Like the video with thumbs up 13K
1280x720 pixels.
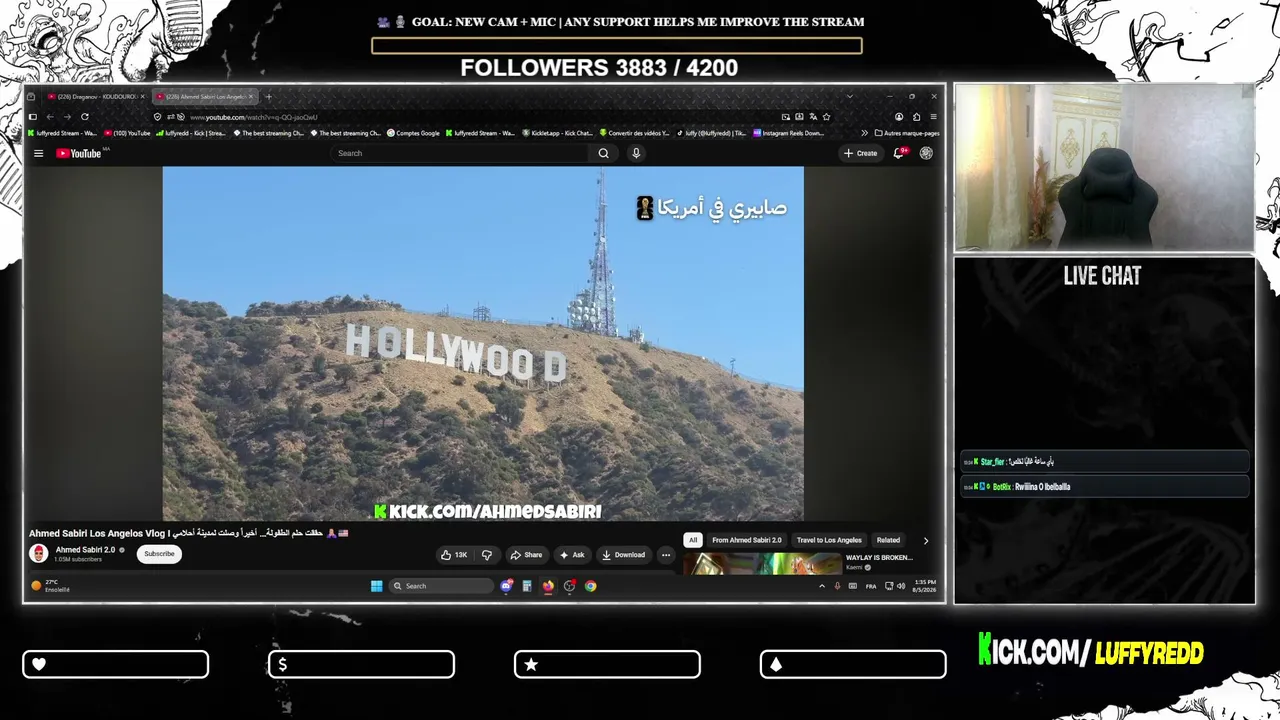point(454,555)
